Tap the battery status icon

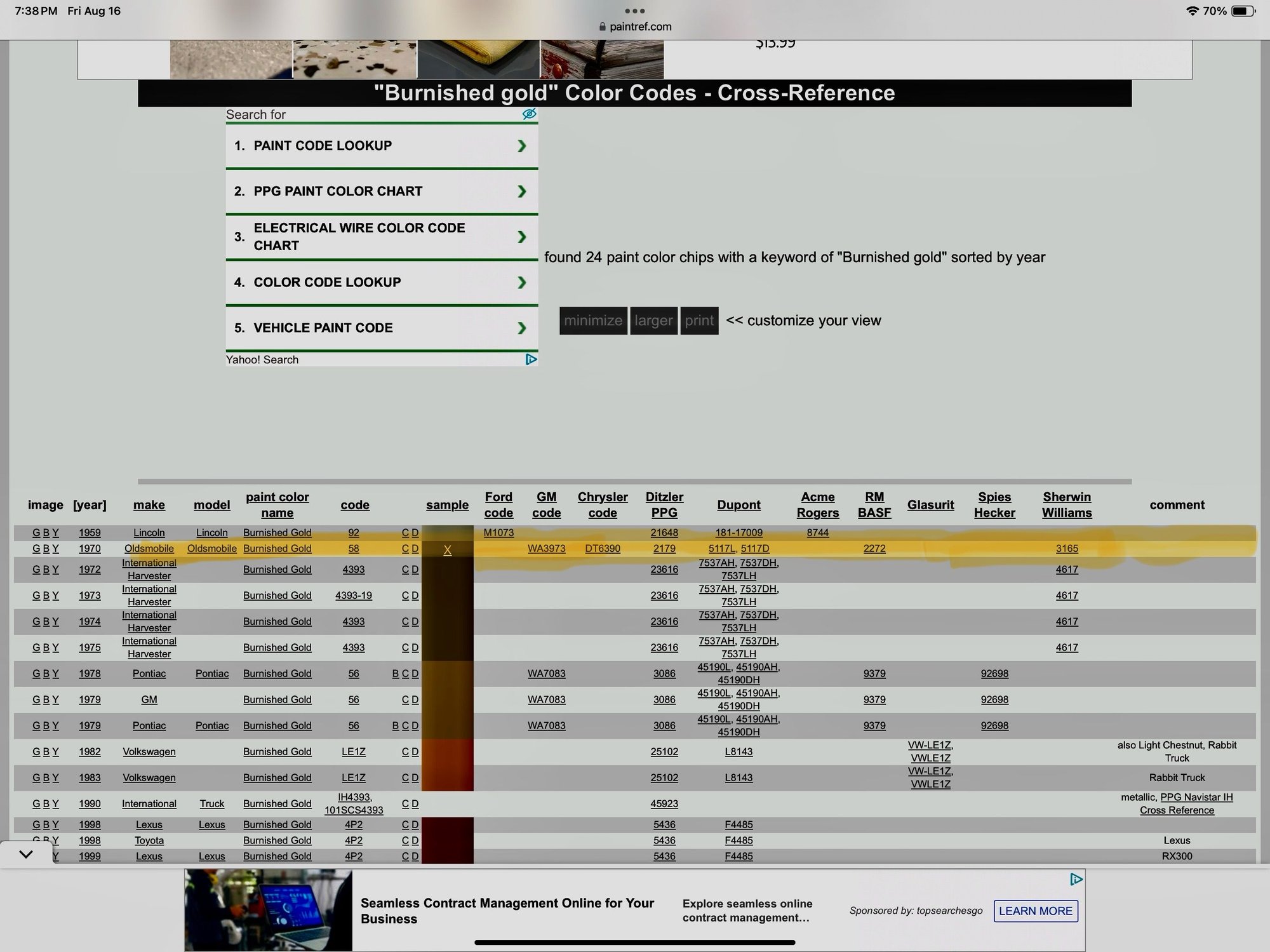click(x=1242, y=11)
